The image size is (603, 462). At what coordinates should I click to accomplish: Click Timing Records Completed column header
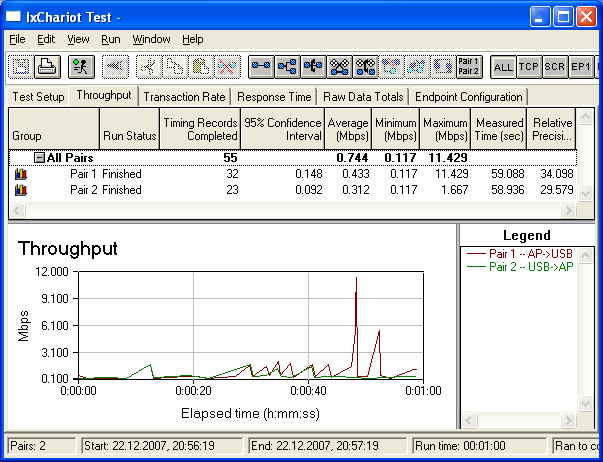[200, 129]
